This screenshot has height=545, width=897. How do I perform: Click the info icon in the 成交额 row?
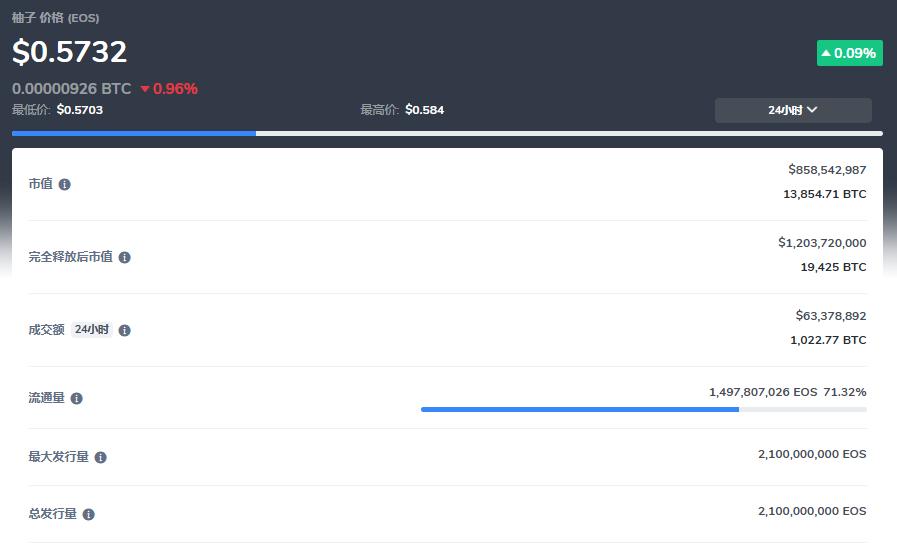(124, 331)
